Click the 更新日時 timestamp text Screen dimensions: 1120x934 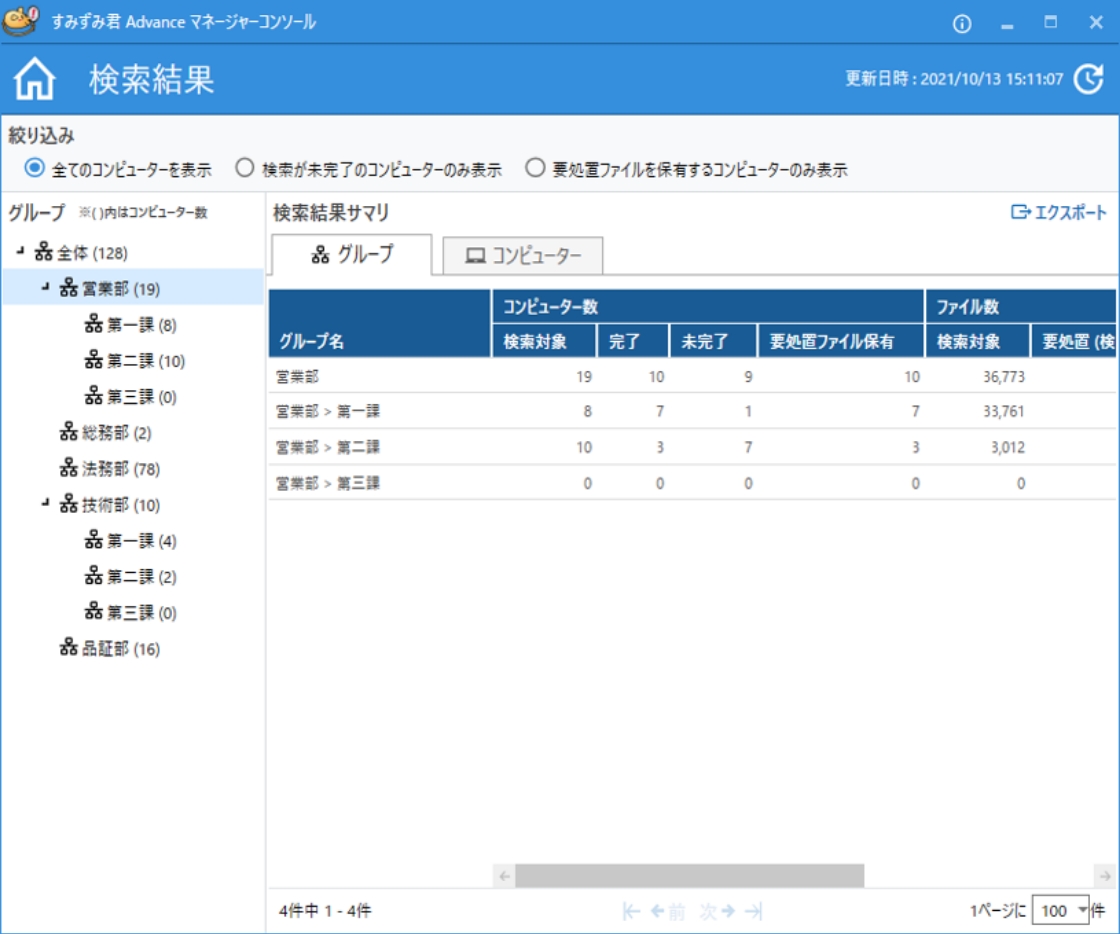[x=954, y=79]
